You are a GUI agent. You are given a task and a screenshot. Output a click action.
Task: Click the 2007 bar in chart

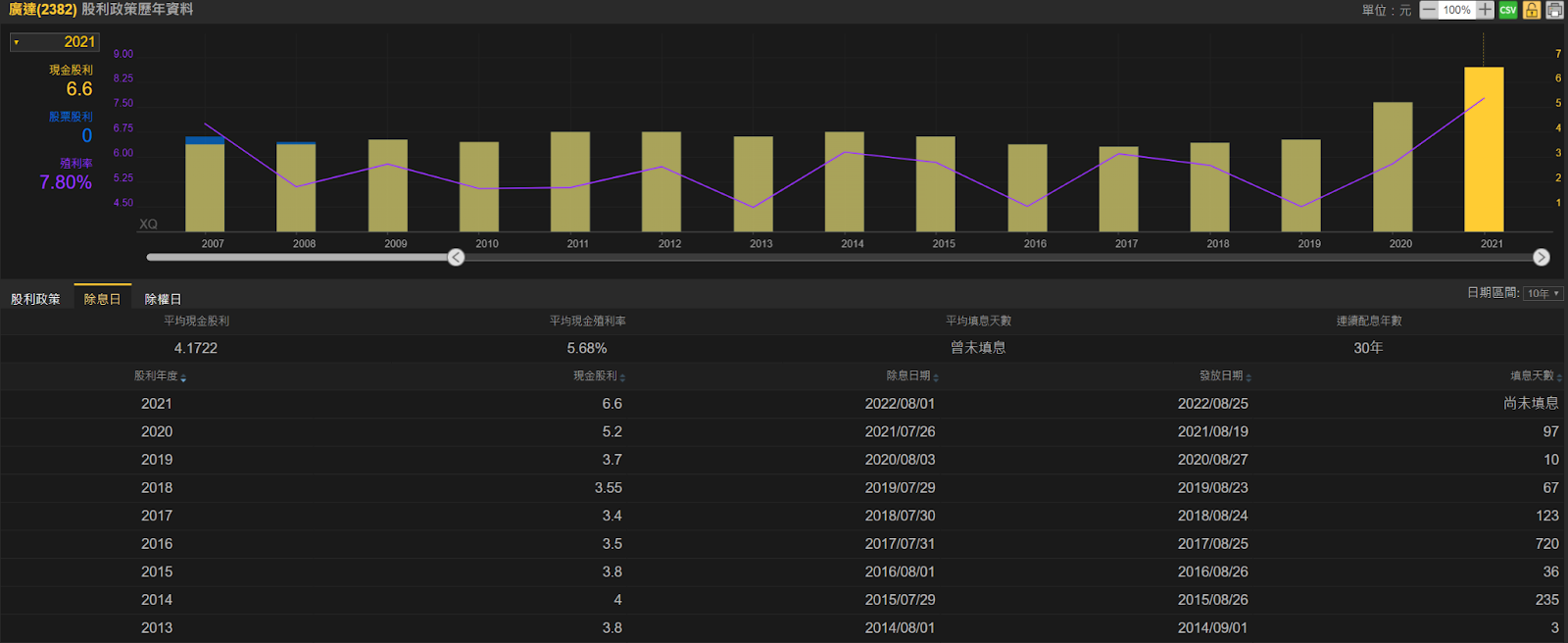coord(205,184)
